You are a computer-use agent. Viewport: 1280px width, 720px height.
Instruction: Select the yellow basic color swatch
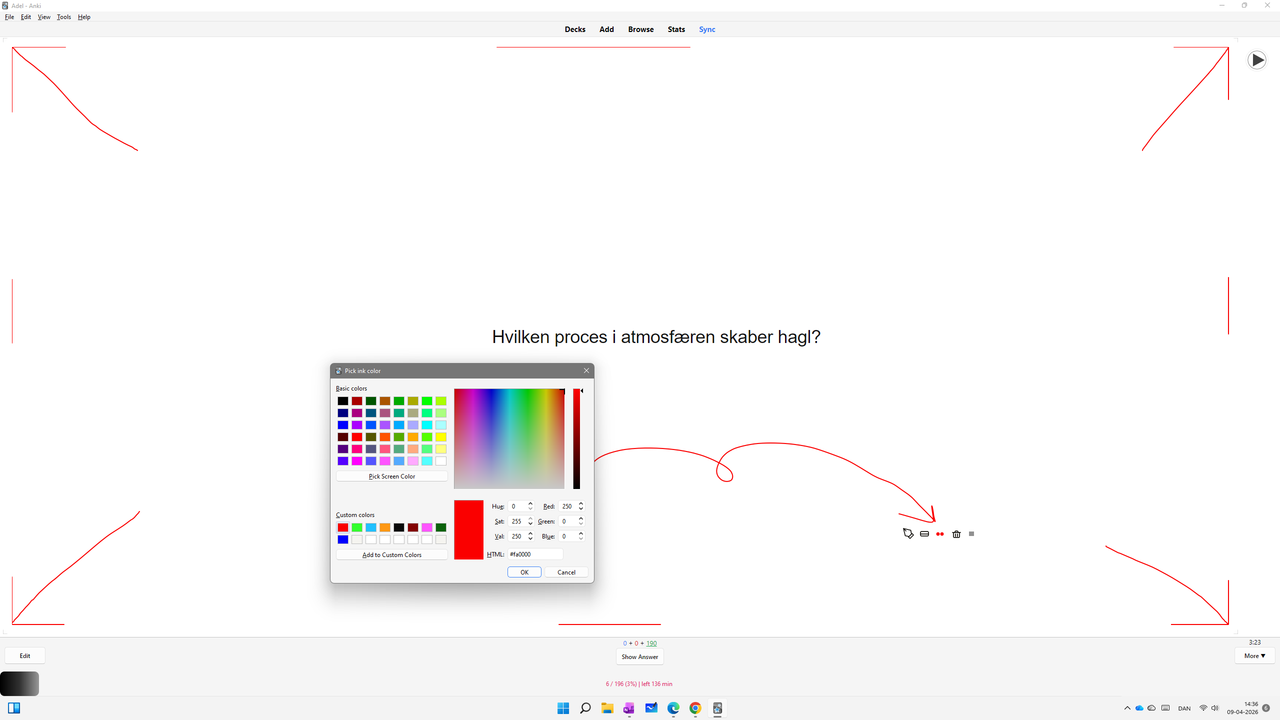pos(441,437)
